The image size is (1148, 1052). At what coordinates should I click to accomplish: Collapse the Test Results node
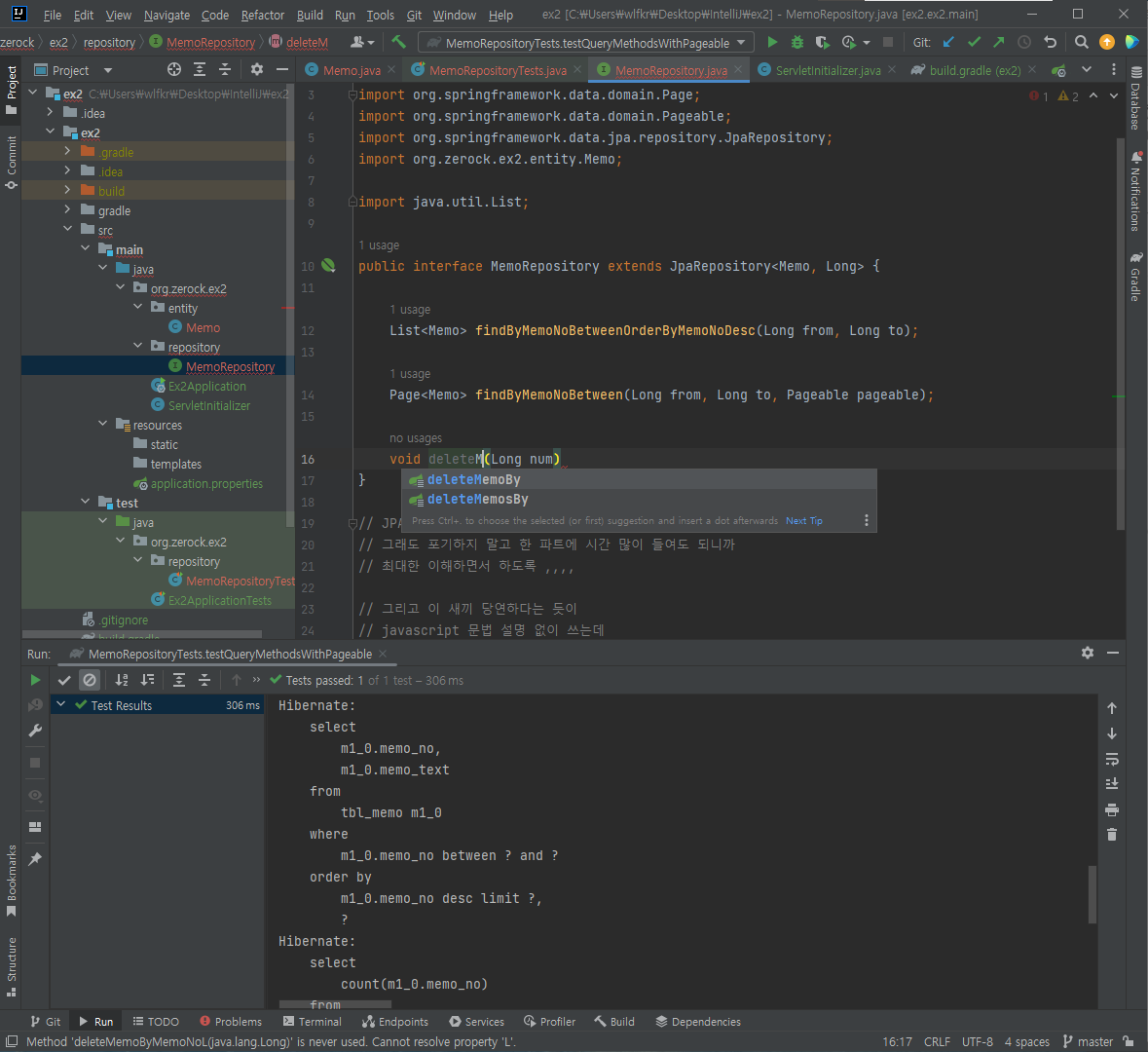click(61, 705)
